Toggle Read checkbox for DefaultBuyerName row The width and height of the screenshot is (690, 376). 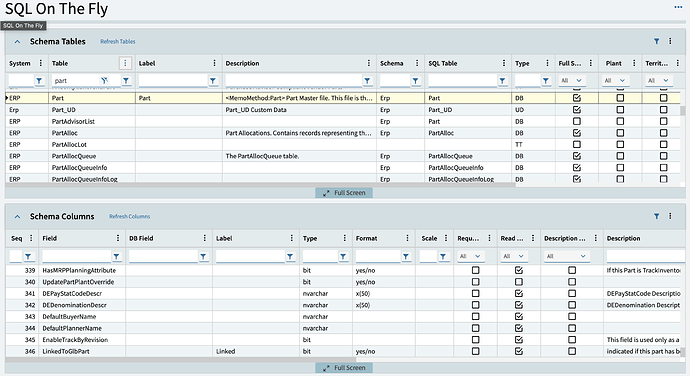click(519, 316)
